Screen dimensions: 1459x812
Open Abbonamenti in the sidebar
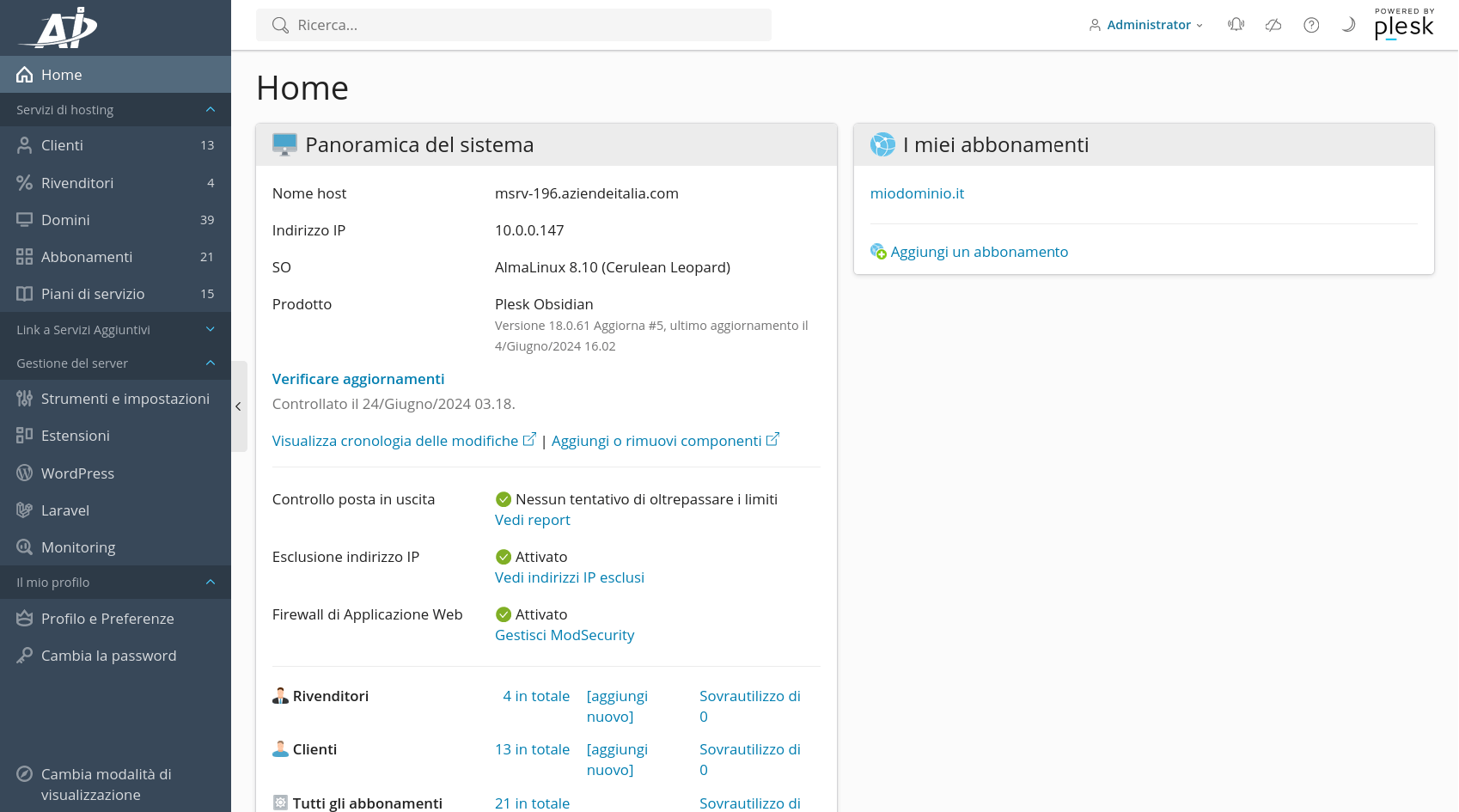tap(115, 257)
